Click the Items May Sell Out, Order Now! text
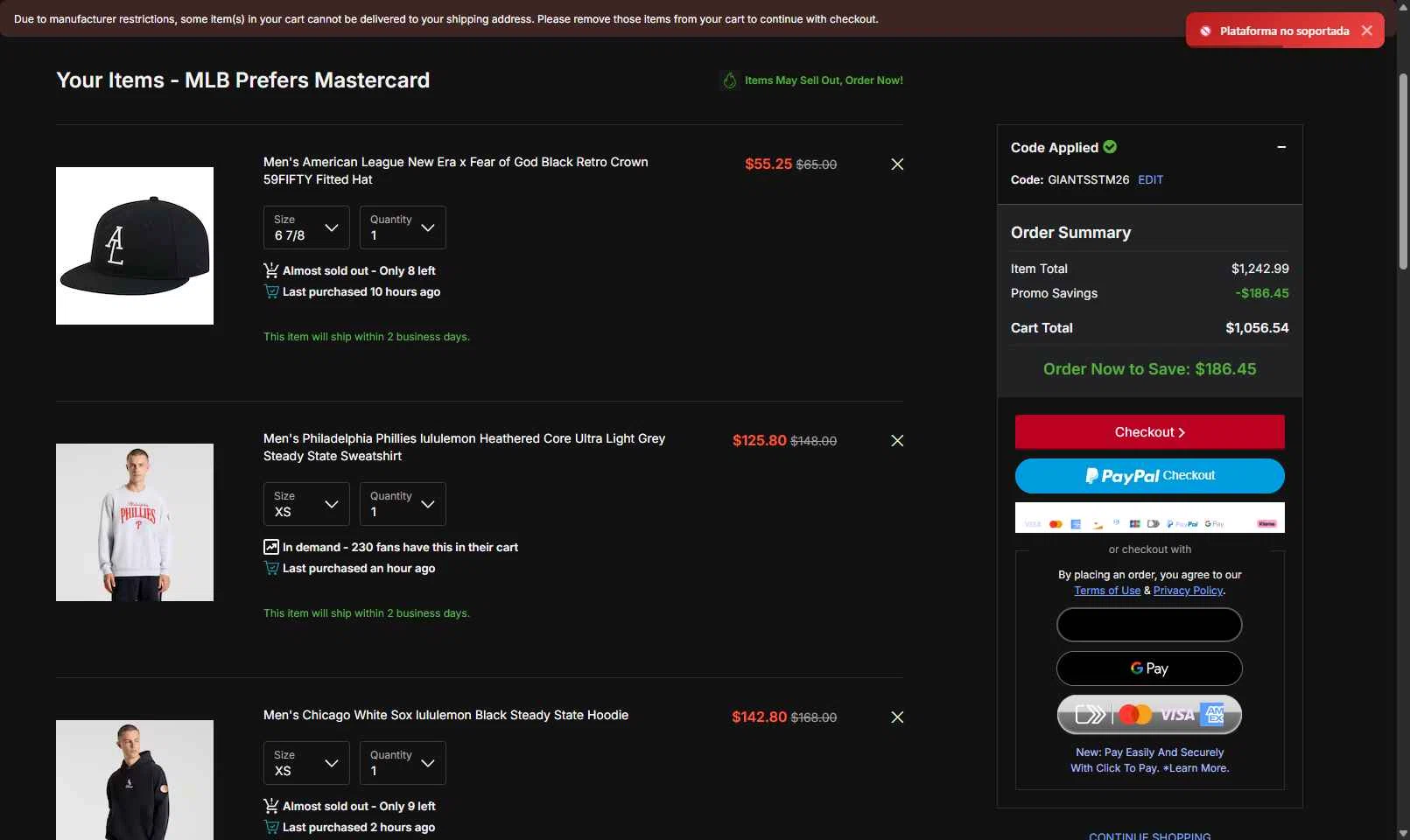This screenshot has width=1410, height=840. coord(824,80)
